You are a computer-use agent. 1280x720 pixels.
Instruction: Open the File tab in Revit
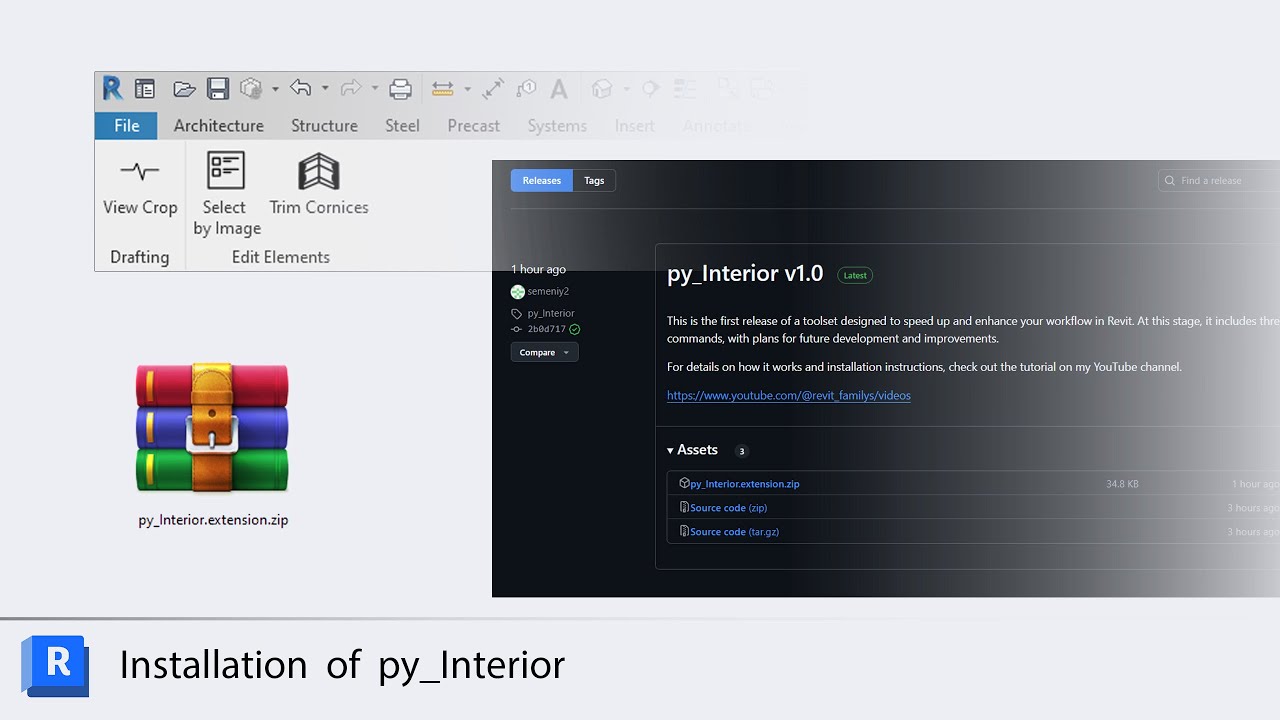tap(126, 125)
